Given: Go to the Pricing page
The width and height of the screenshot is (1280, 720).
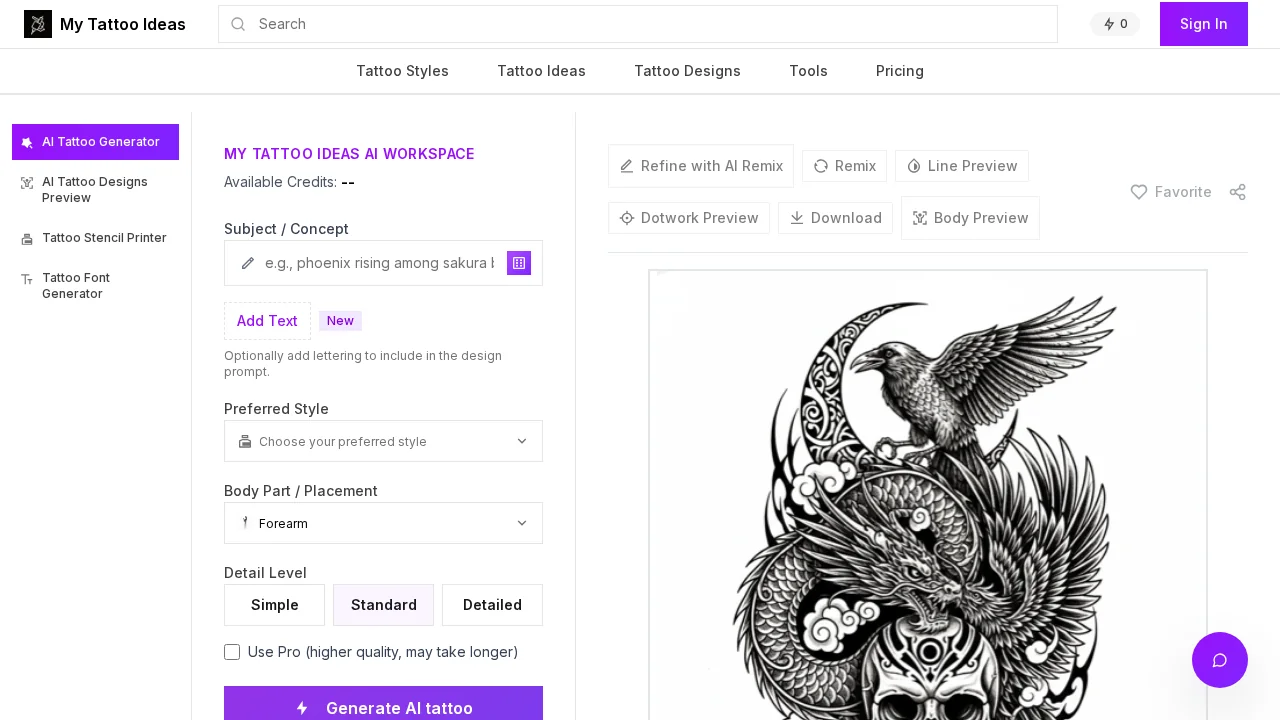Looking at the screenshot, I should 899,71.
